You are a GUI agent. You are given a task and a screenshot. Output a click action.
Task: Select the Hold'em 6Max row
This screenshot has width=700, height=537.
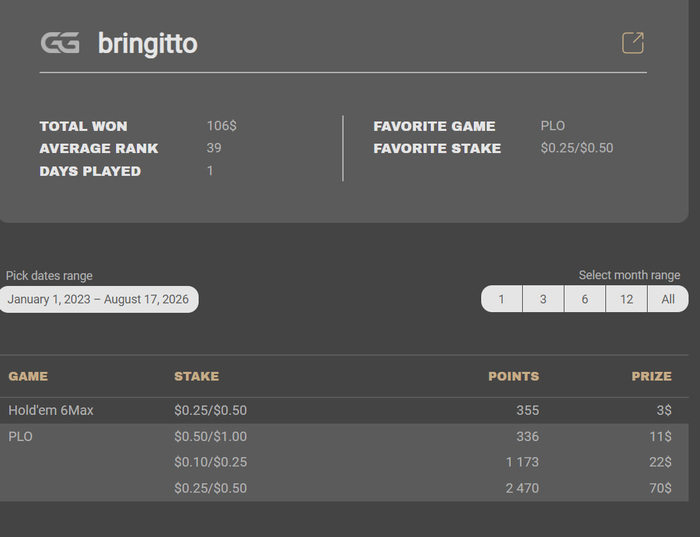pyautogui.click(x=344, y=410)
